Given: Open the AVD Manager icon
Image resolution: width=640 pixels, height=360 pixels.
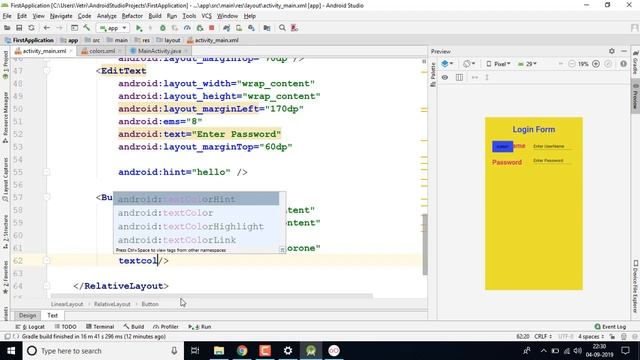Looking at the screenshot, I should coord(239,28).
